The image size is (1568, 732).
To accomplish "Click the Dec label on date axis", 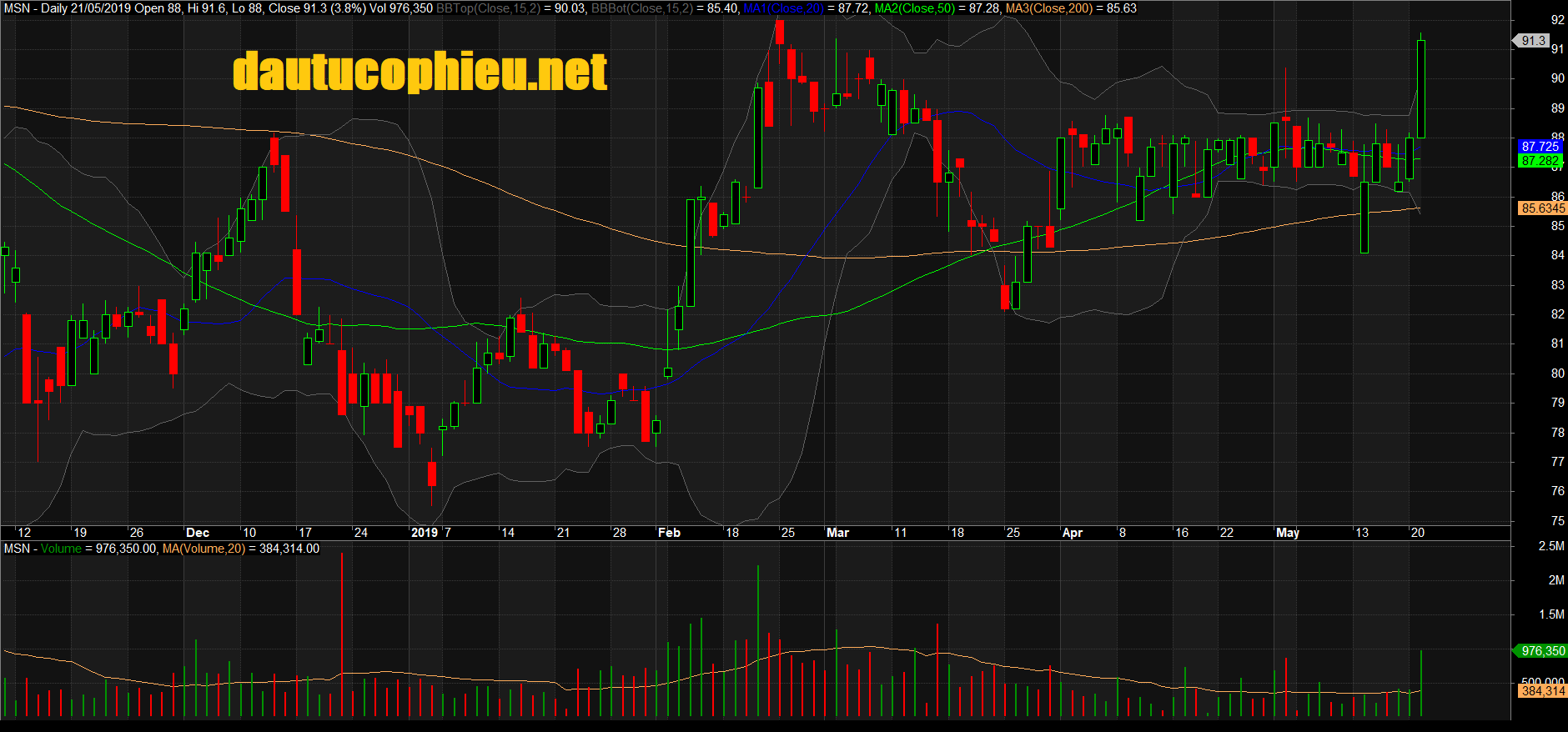I will click(x=198, y=533).
